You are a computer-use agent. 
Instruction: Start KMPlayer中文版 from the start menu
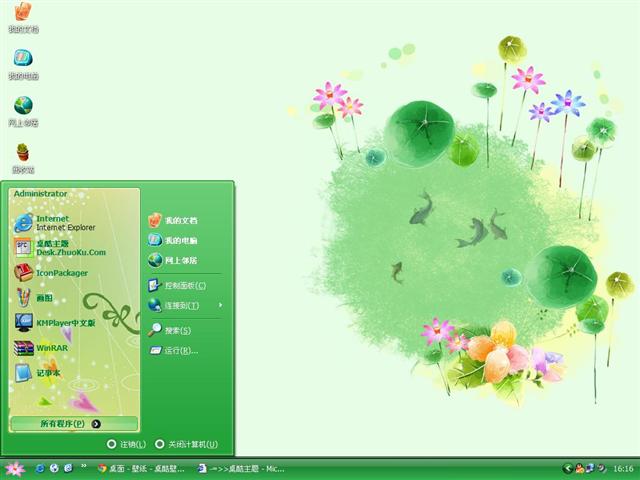[x=55, y=322]
